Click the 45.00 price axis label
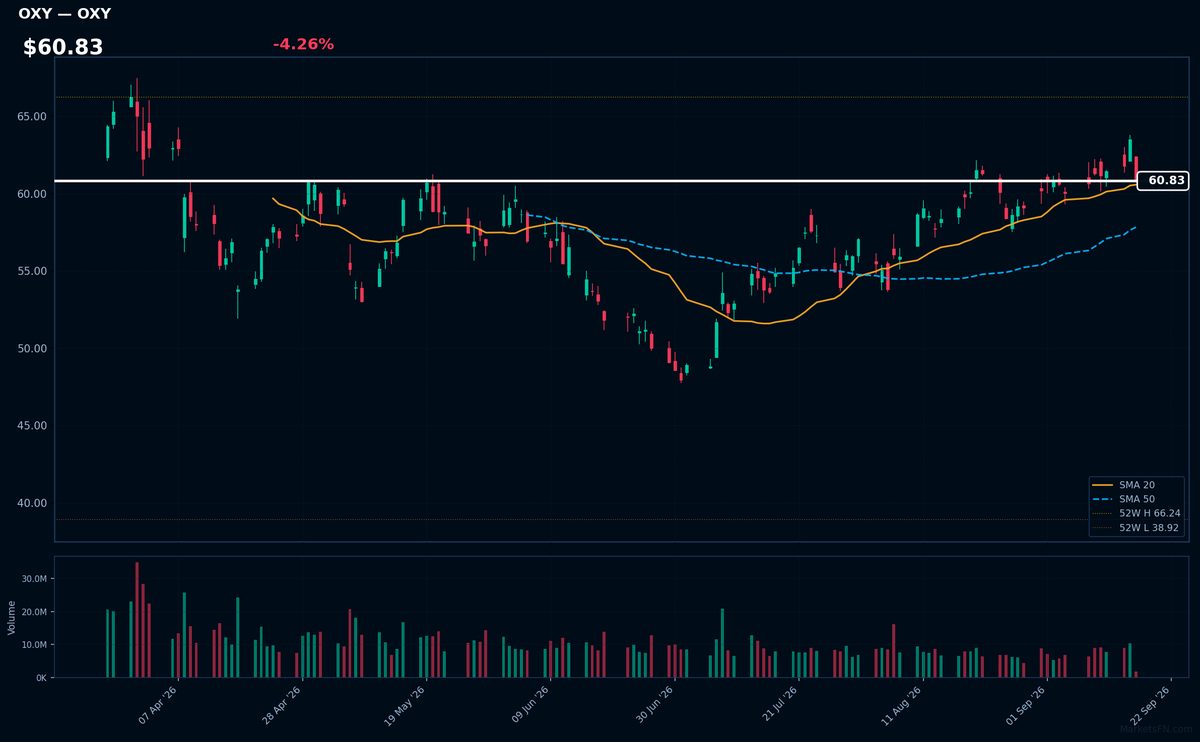Image resolution: width=1200 pixels, height=742 pixels. tap(32, 426)
